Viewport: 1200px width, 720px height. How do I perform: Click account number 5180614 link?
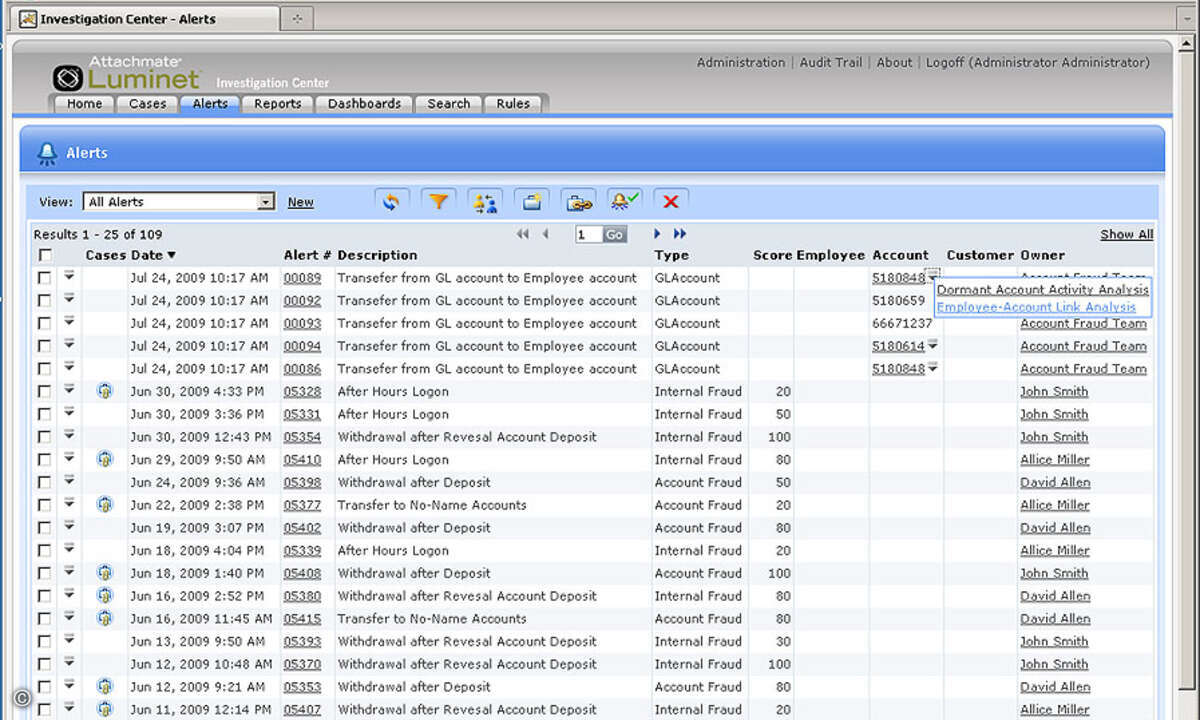coord(898,346)
